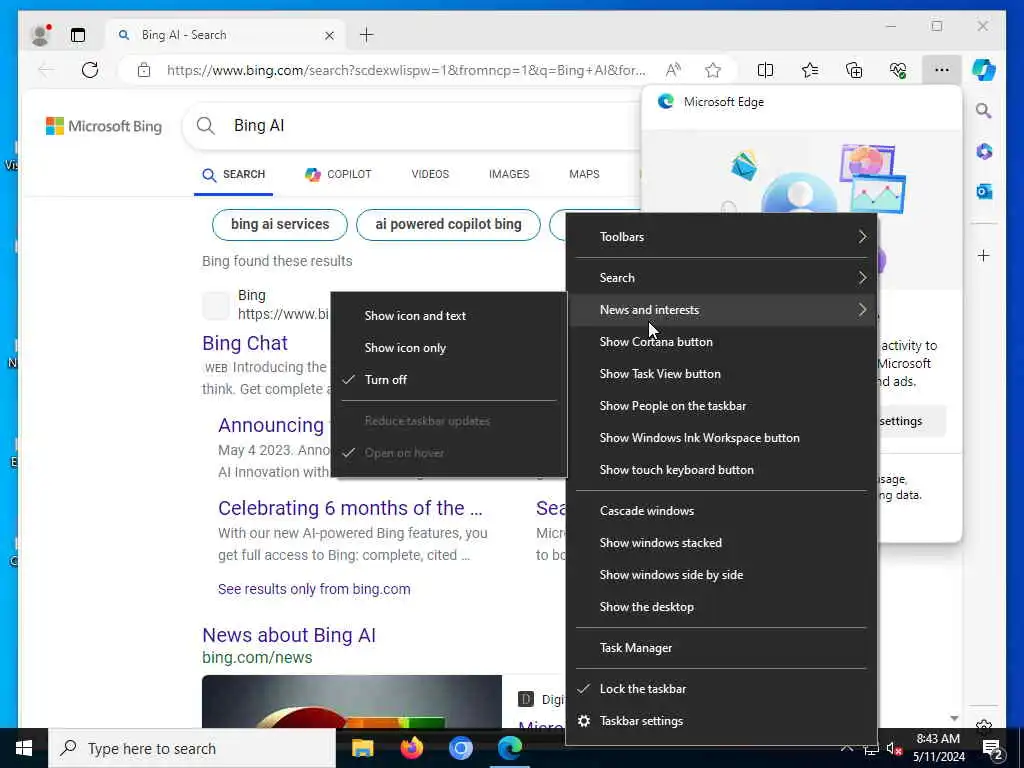Toggle 'Show People on the taskbar'
1024x768 pixels.
721,406
